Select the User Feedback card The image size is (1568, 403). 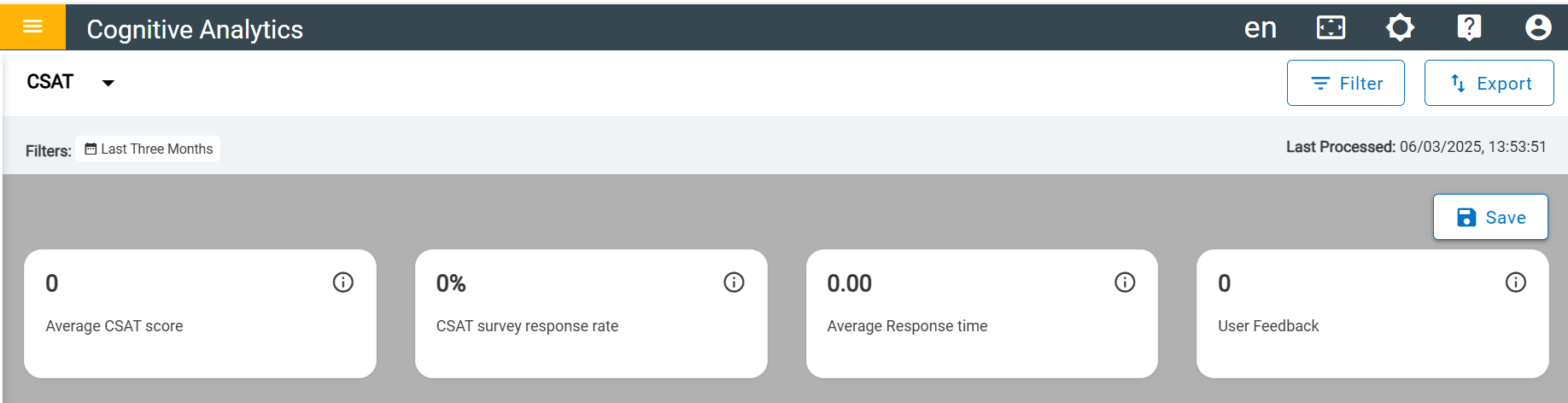click(1372, 313)
